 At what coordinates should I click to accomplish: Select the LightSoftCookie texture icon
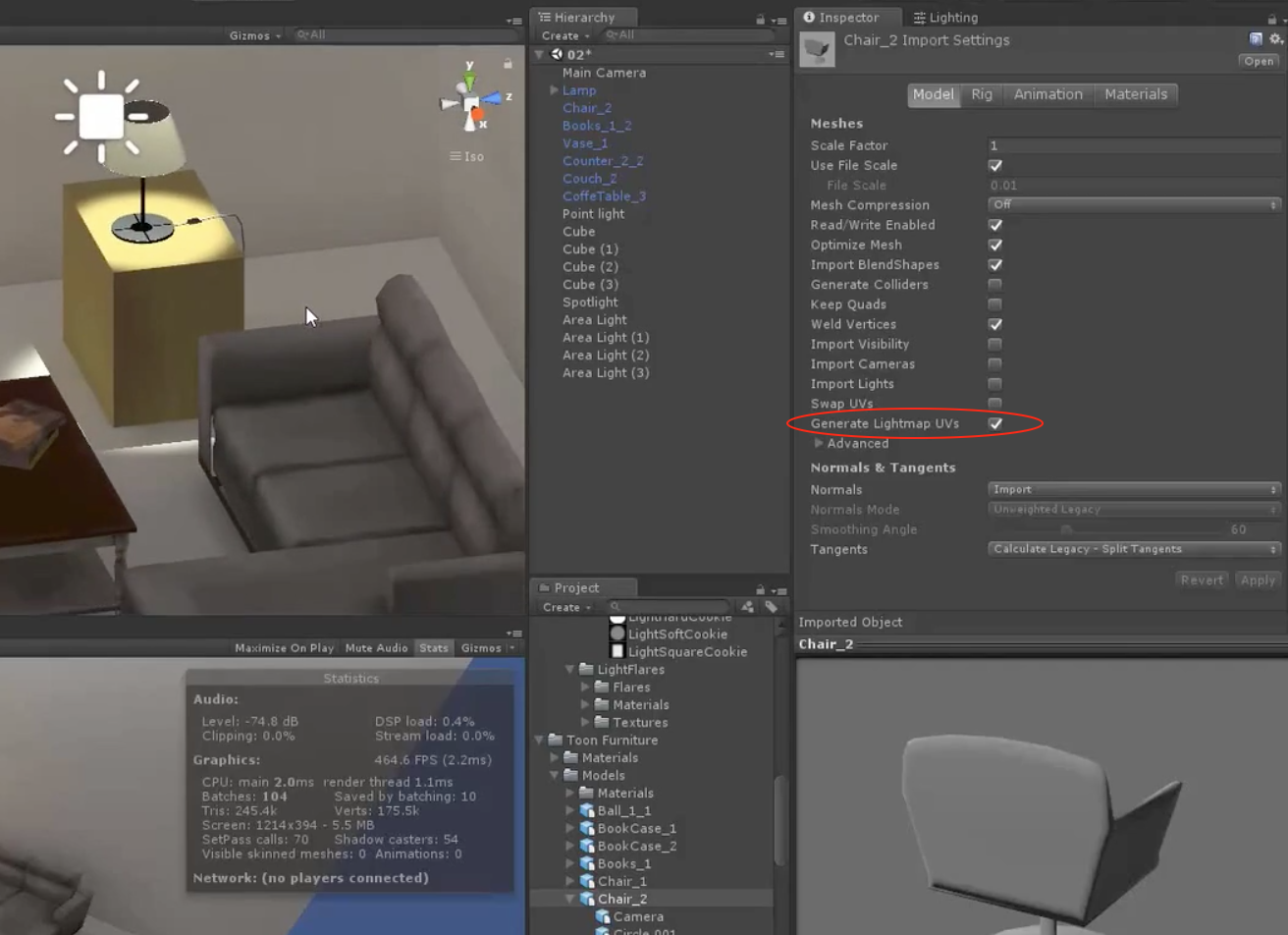617,634
